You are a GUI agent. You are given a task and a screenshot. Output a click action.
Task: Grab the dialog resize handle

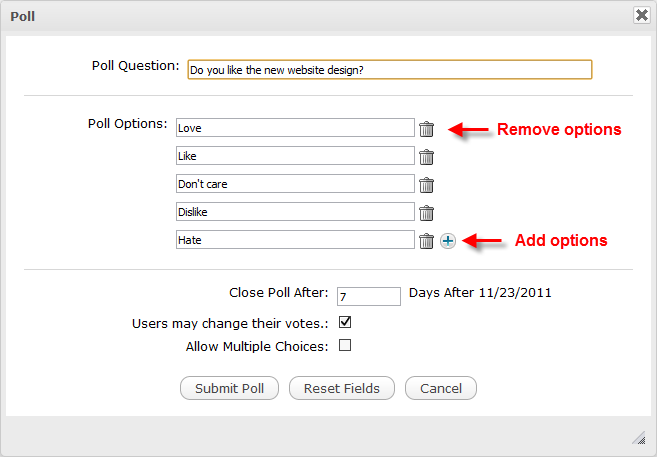pos(638,438)
